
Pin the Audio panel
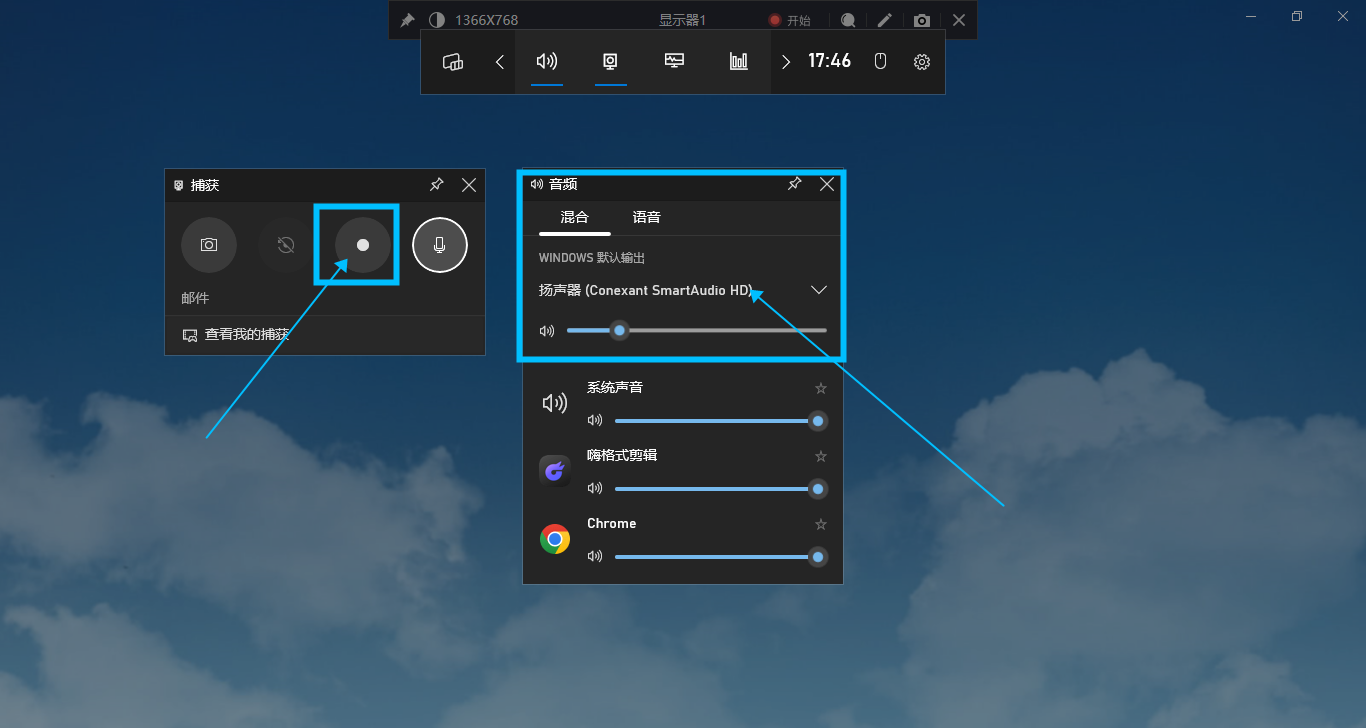(x=794, y=184)
